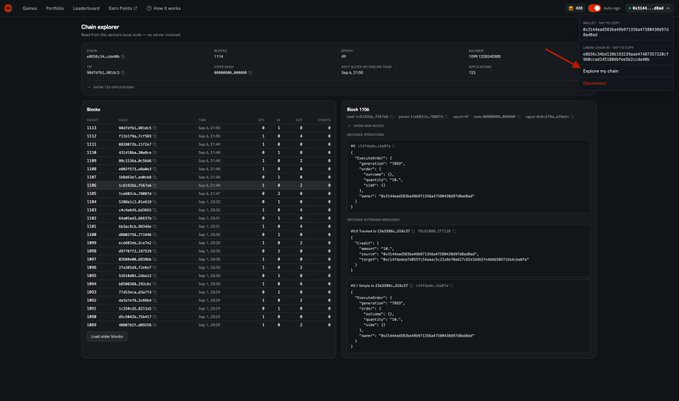Select block row 1094
Viewport: 679px width, 401px height.
click(209, 284)
